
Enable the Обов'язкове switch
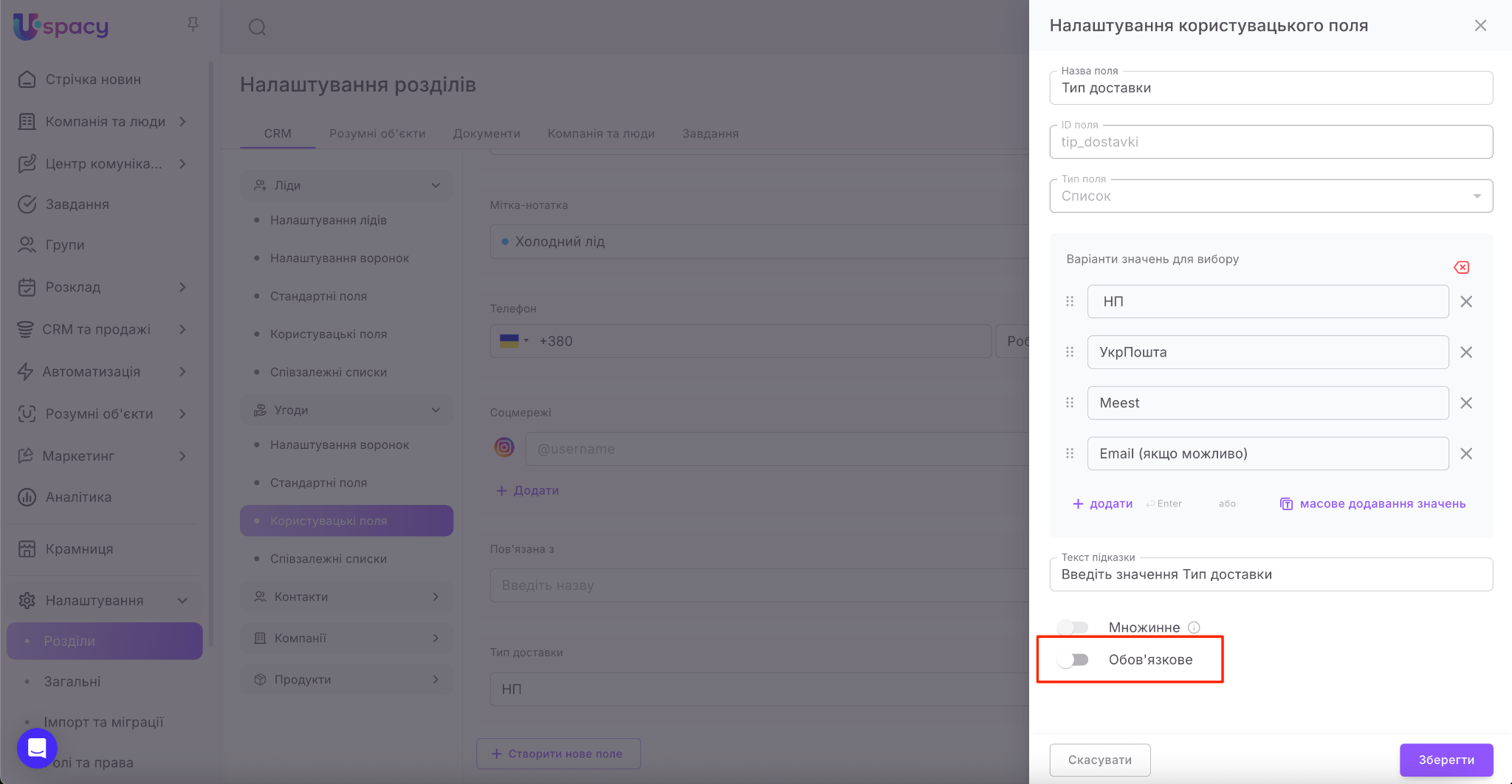[1073, 660]
